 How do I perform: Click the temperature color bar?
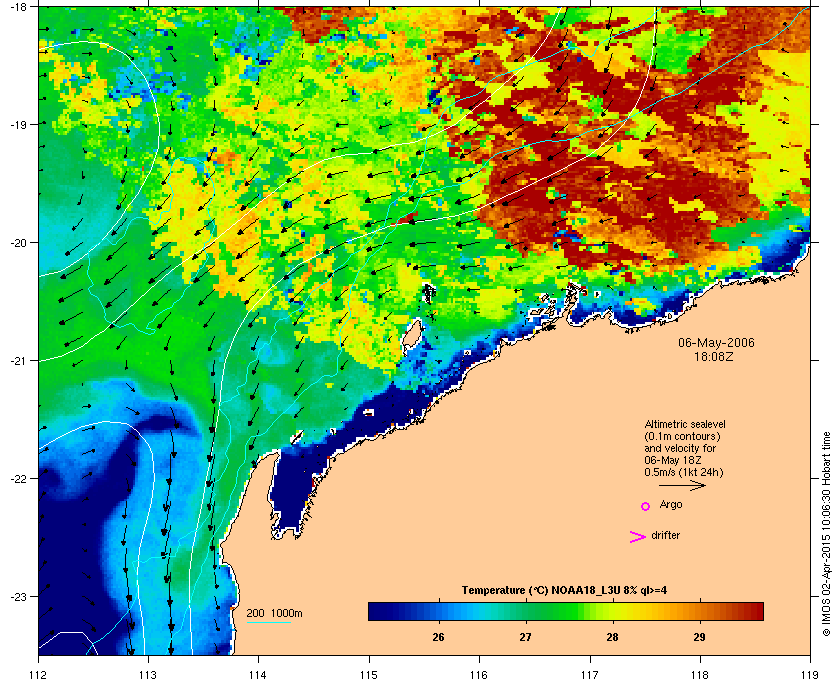click(x=566, y=611)
